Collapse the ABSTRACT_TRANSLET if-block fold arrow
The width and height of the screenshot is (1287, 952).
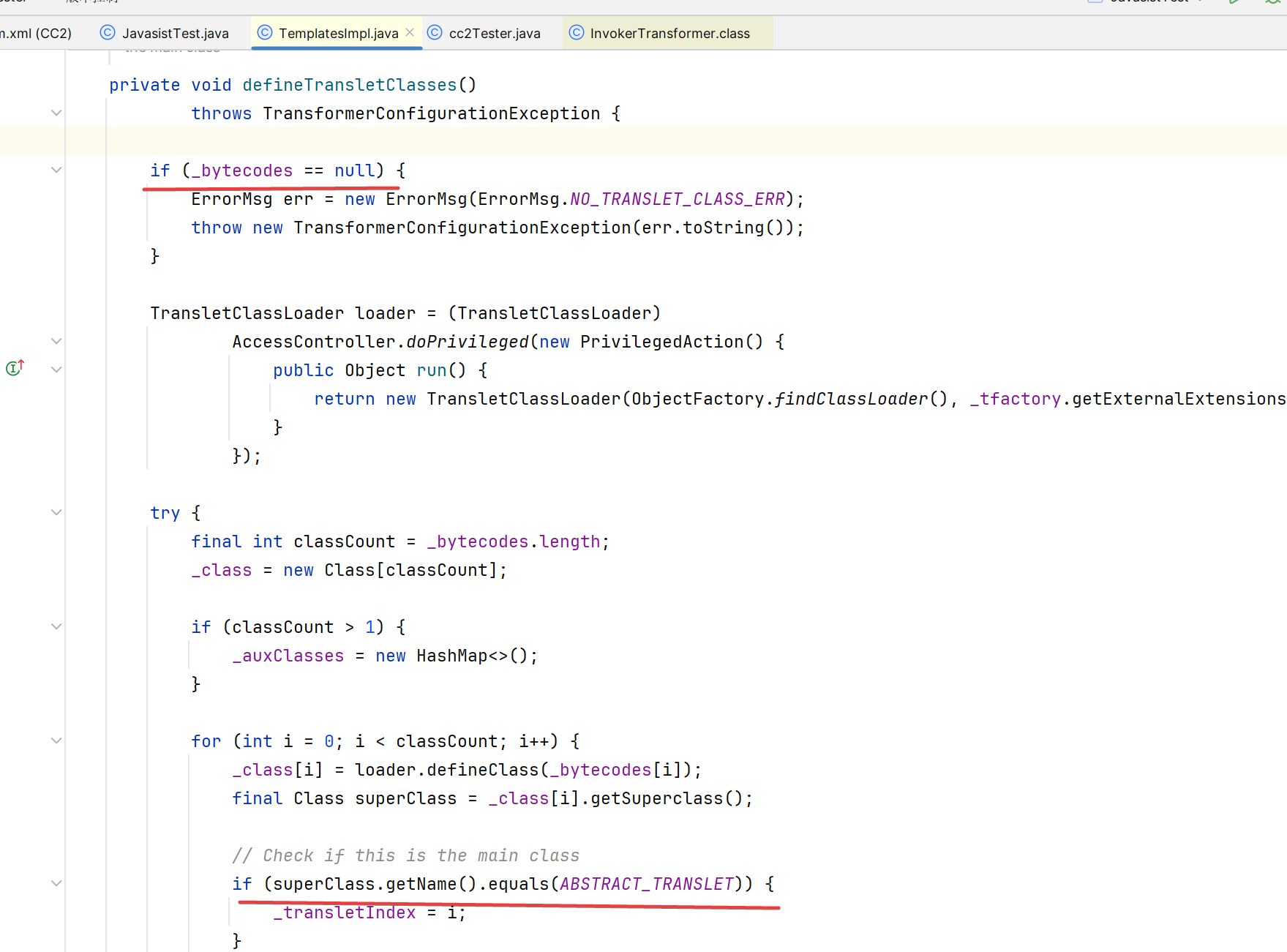[56, 883]
